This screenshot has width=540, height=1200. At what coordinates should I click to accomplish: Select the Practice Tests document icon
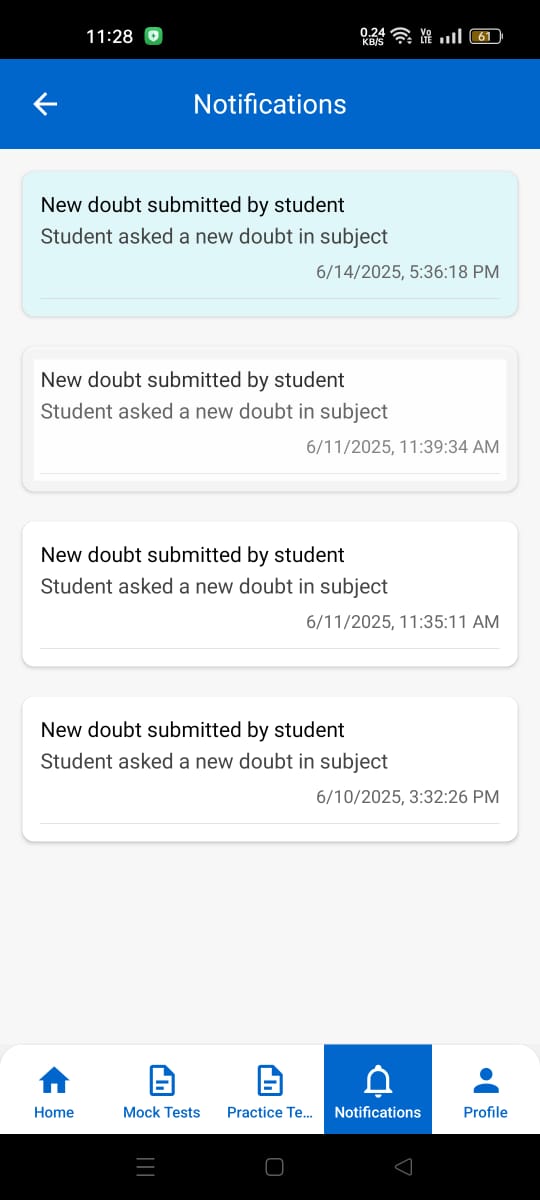point(270,1080)
